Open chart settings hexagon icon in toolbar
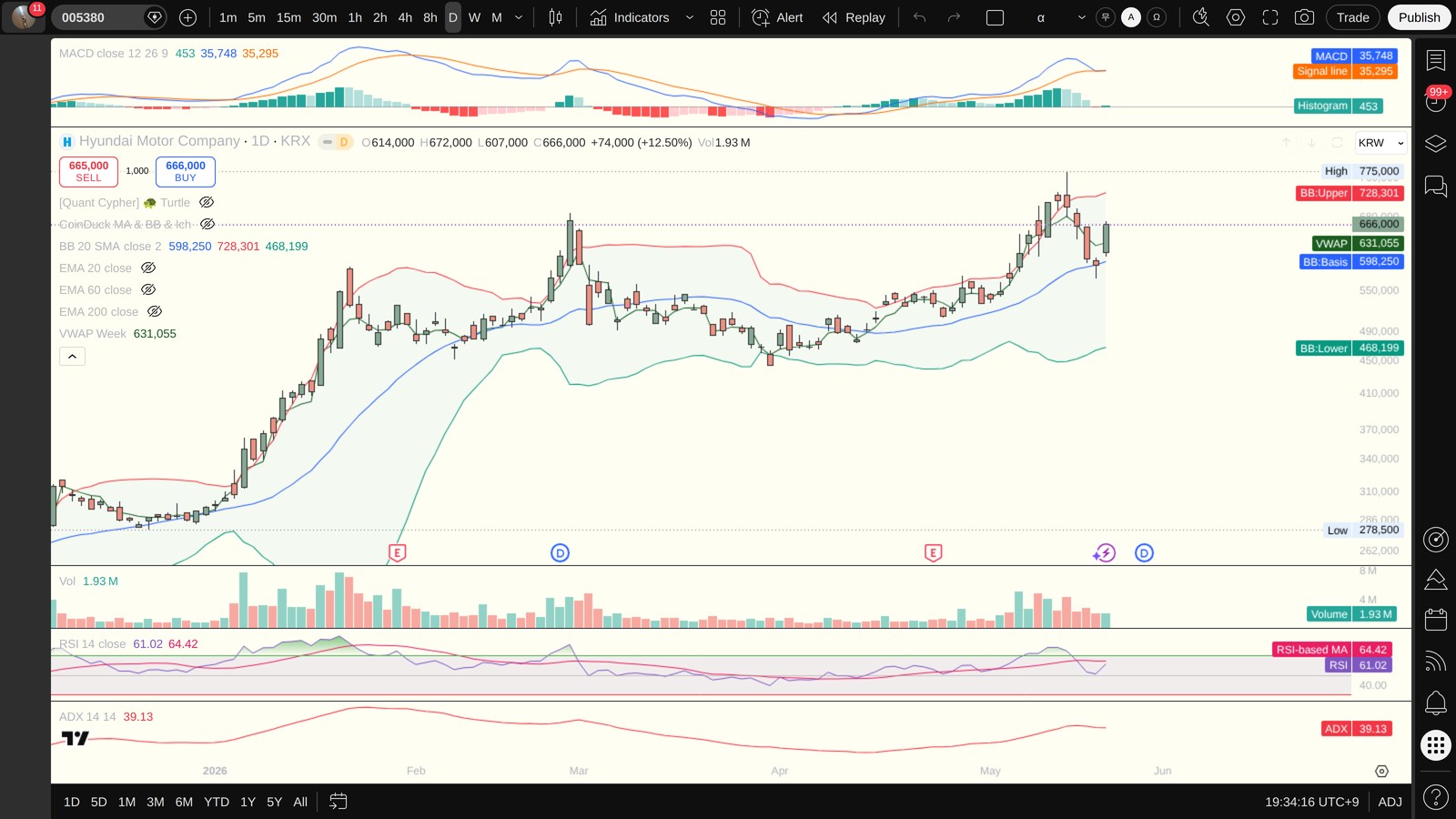The height and width of the screenshot is (819, 1456). point(1236,17)
